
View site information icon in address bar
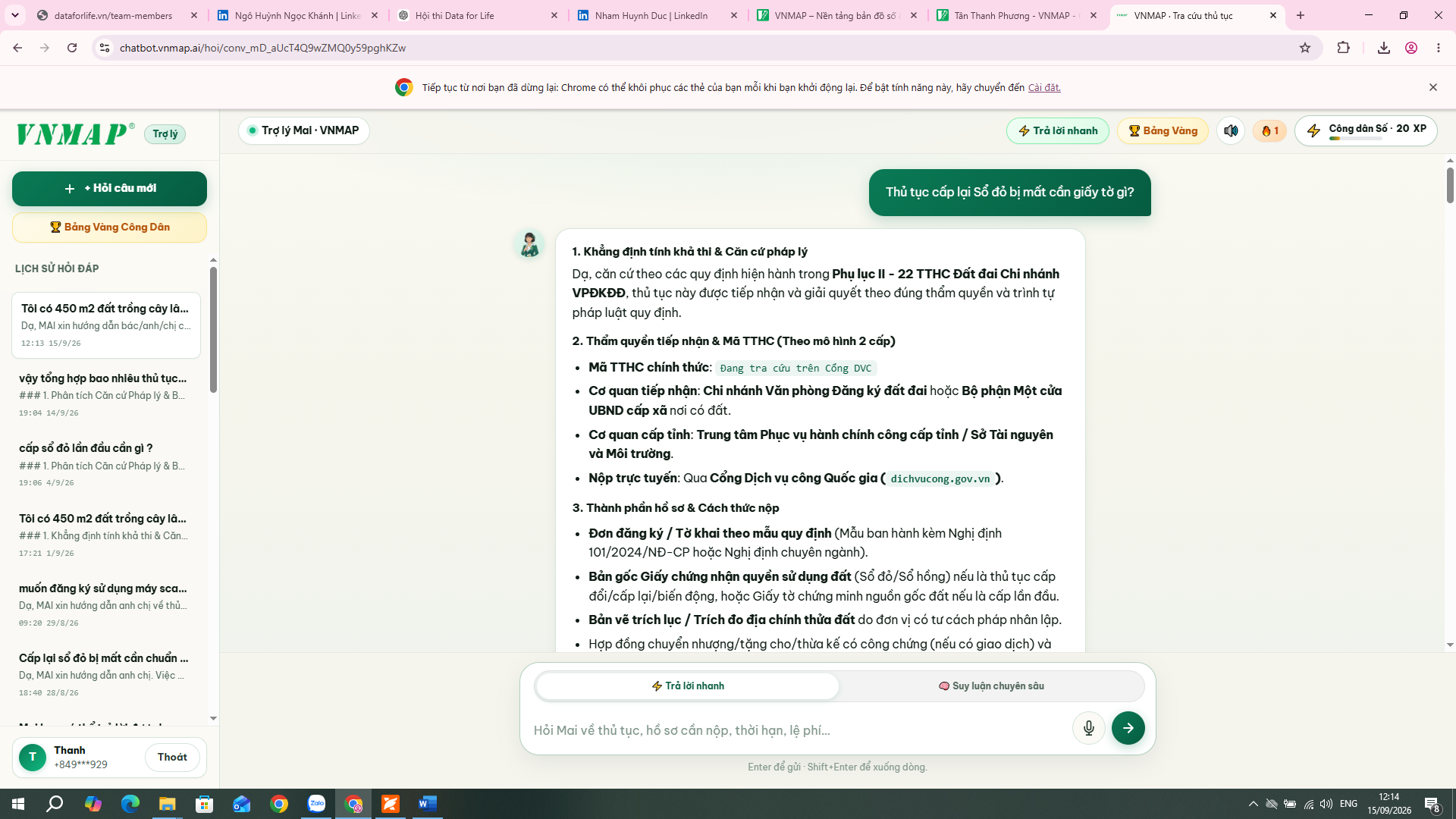pos(105,48)
